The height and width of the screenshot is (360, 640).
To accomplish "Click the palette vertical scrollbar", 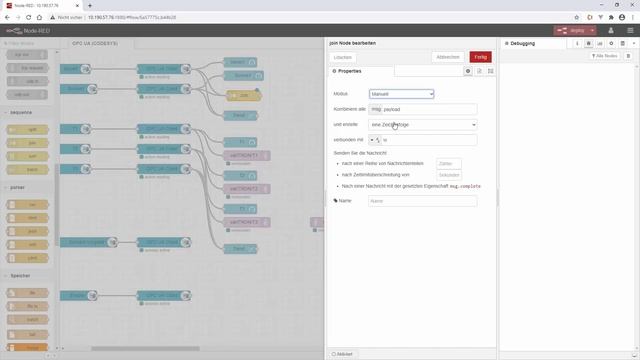I will 57,206.
